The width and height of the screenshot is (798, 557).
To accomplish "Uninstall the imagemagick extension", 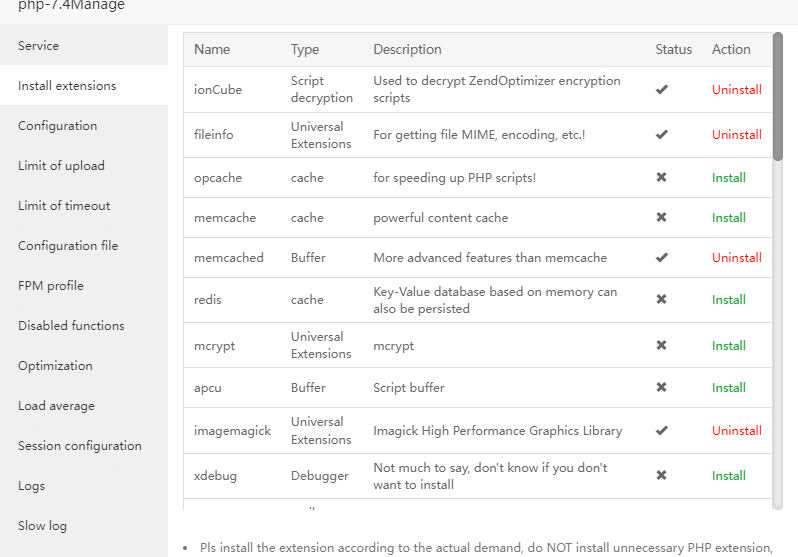I will pos(736,431).
